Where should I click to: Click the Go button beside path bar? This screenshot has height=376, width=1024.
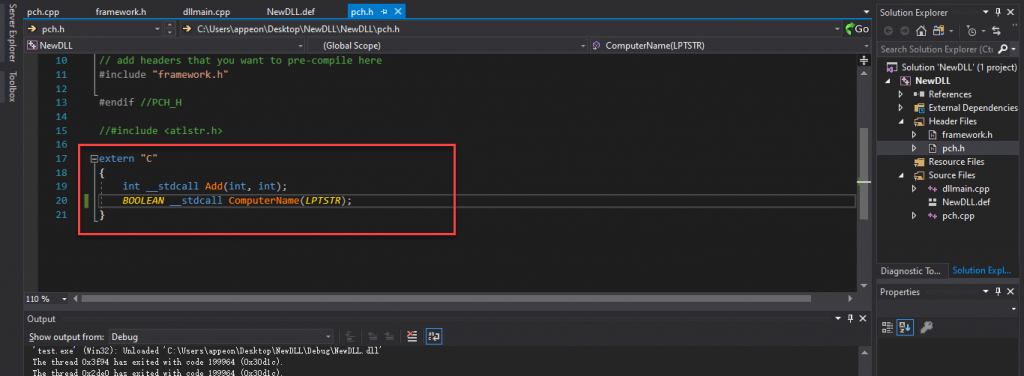(x=857, y=29)
